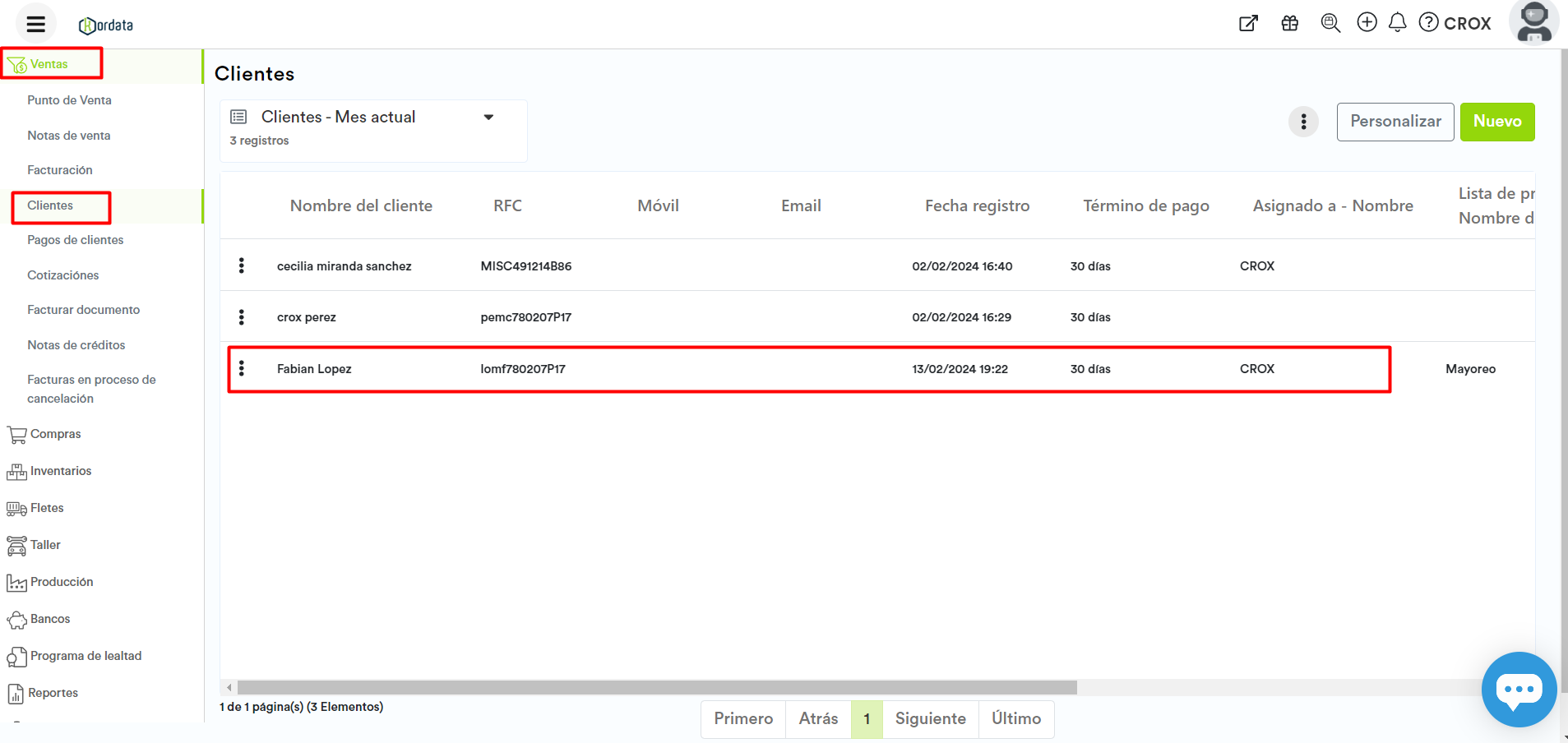Viewport: 1568px width, 743px height.
Task: Open the gift icon in the top bar
Action: (1289, 23)
